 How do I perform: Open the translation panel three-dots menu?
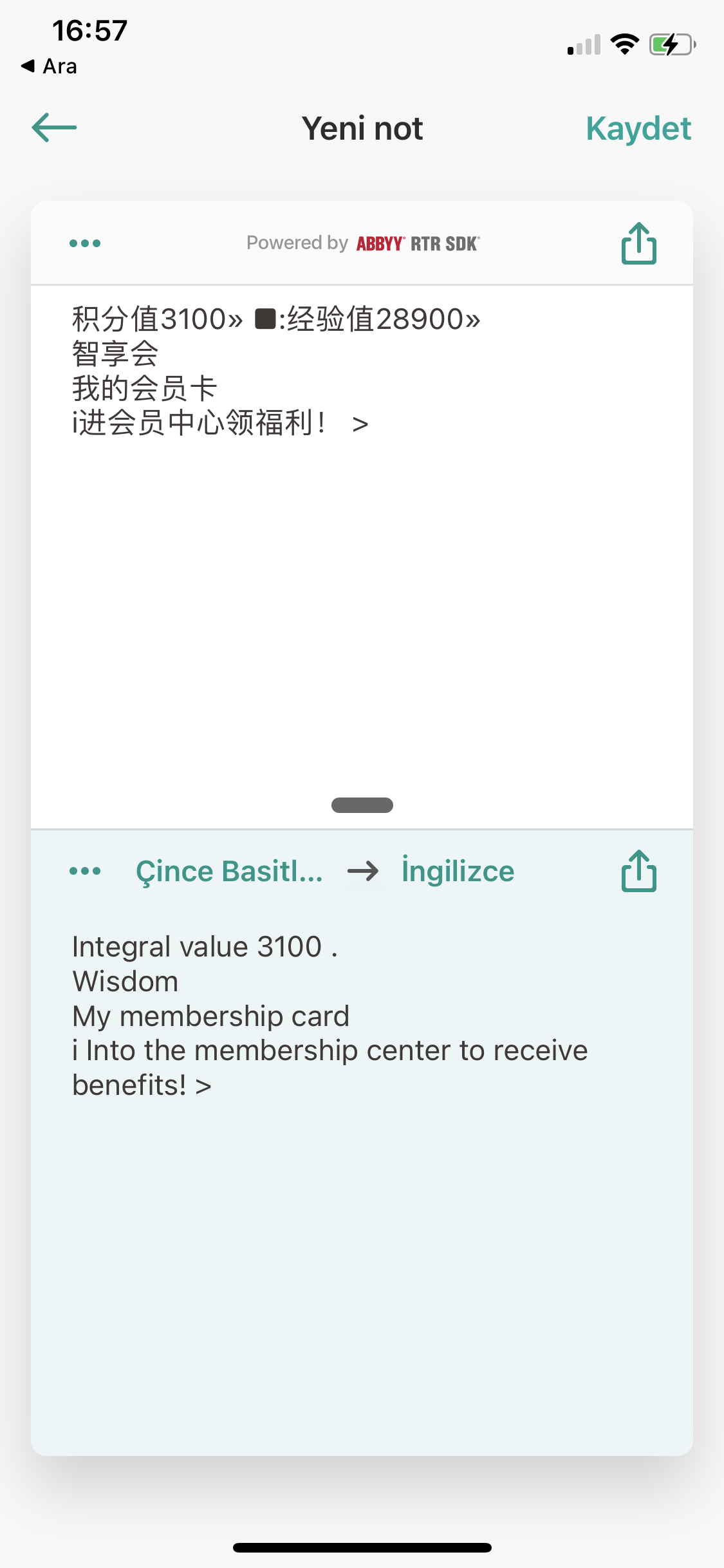(85, 871)
